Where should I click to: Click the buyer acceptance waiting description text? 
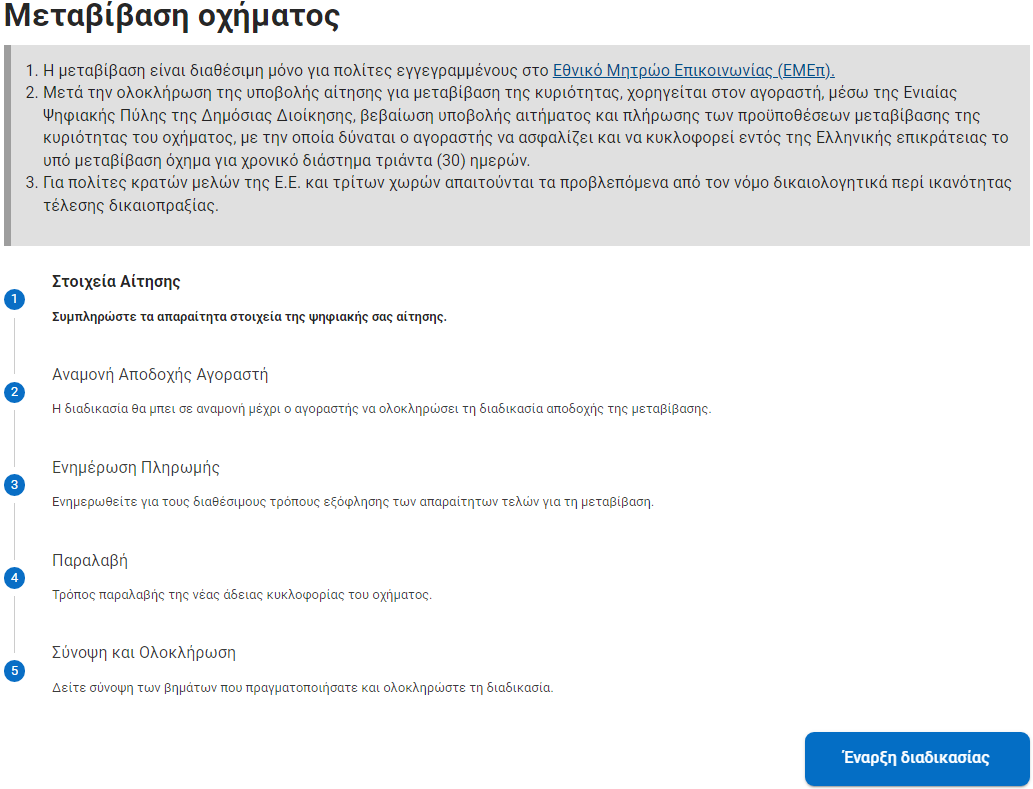click(x=381, y=410)
